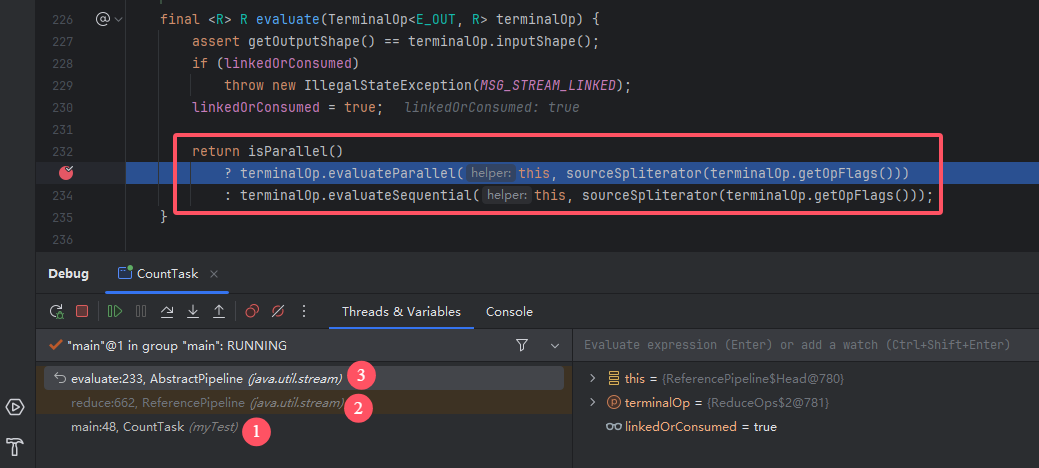Open the Build hammer tool window
Image resolution: width=1039 pixels, height=468 pixels.
[15, 446]
